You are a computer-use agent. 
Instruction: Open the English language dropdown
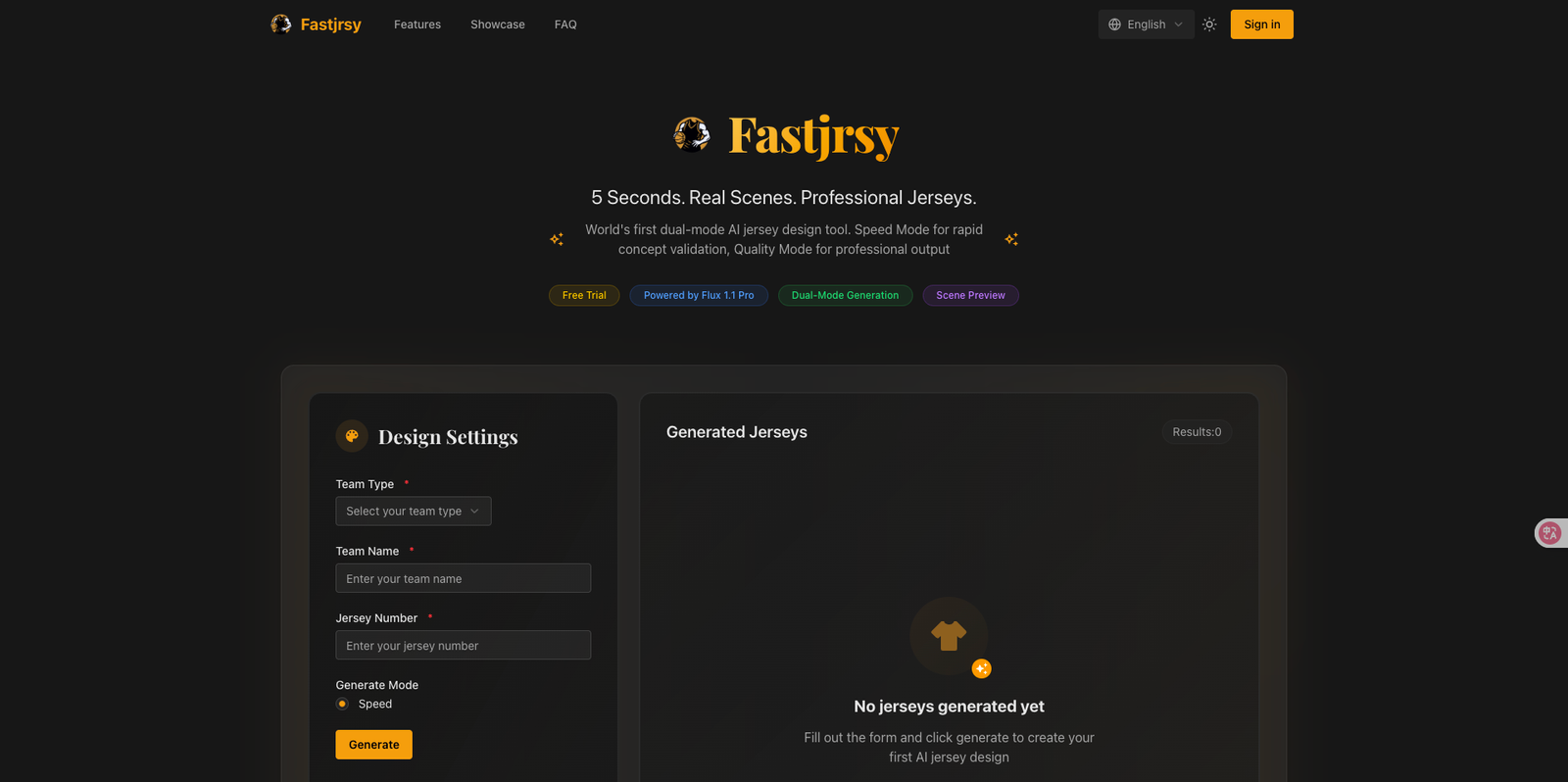tap(1146, 24)
